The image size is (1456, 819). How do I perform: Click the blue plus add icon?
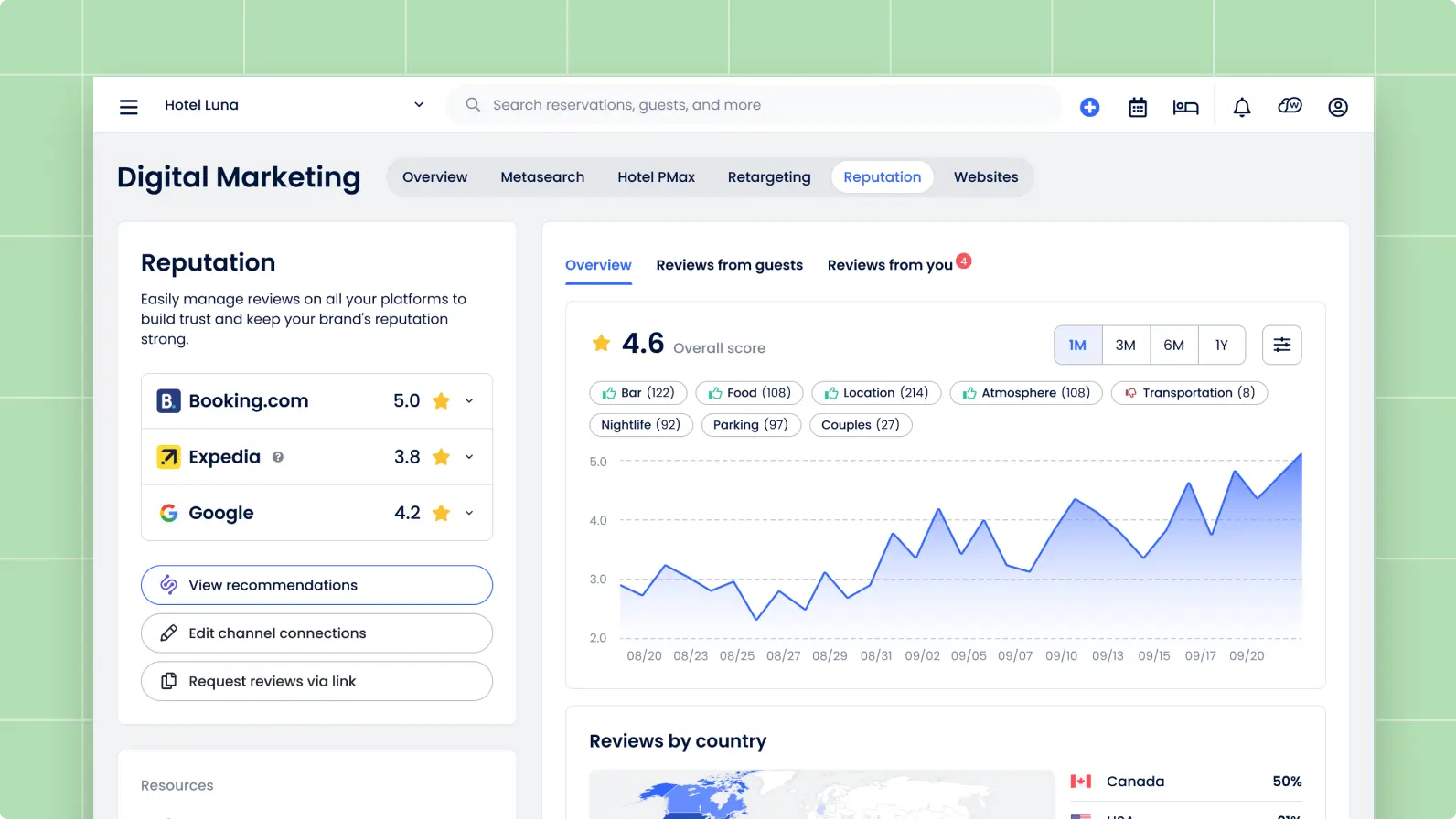1089,107
